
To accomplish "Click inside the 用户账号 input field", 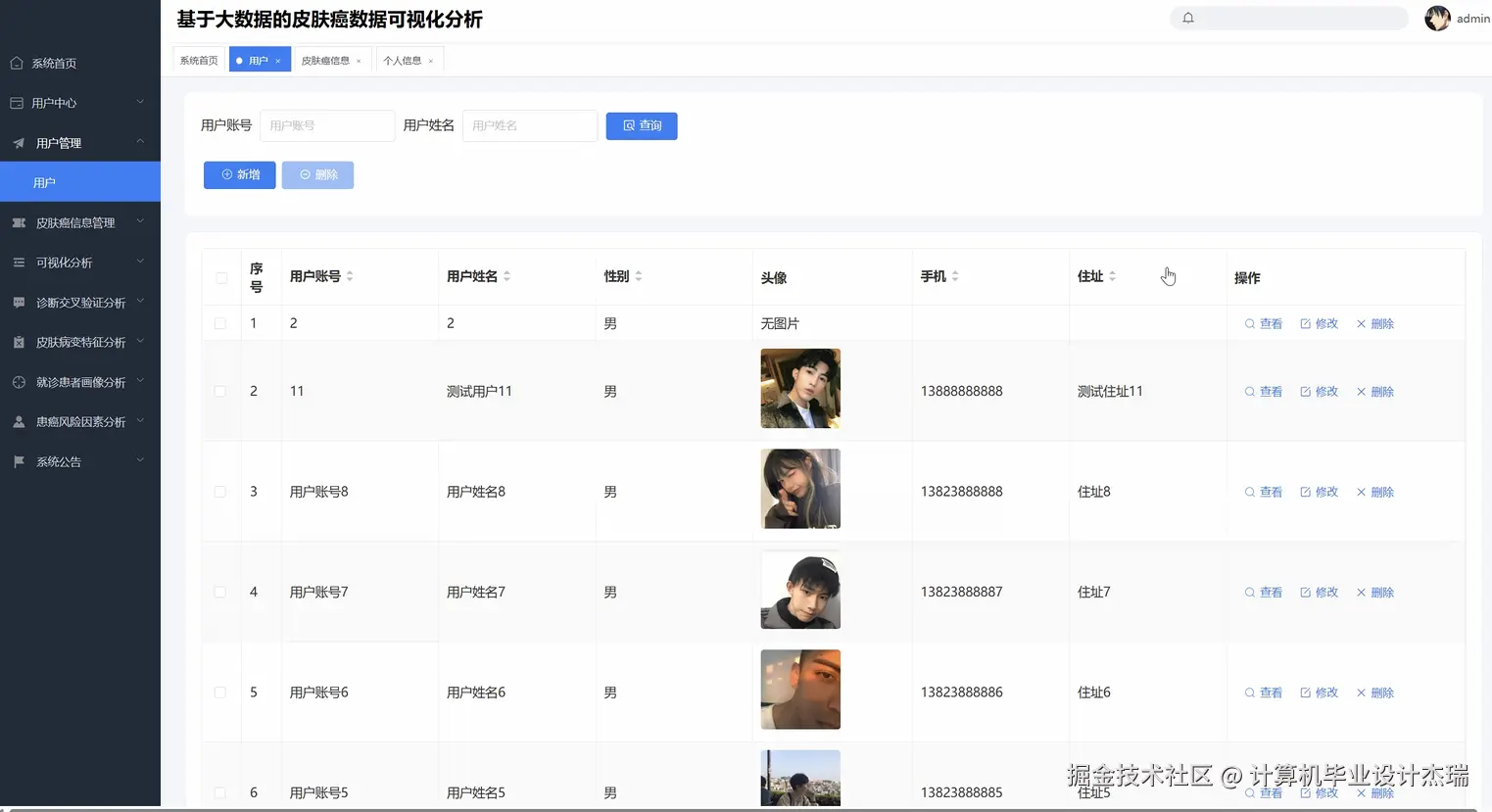I will coord(327,125).
